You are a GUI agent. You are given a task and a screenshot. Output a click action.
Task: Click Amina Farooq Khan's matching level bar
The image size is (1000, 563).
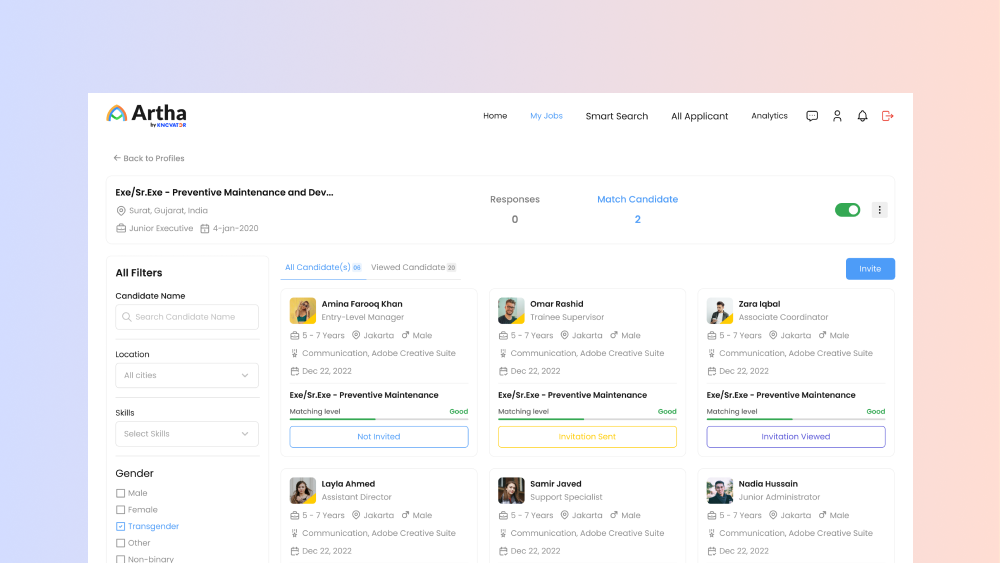[379, 419]
